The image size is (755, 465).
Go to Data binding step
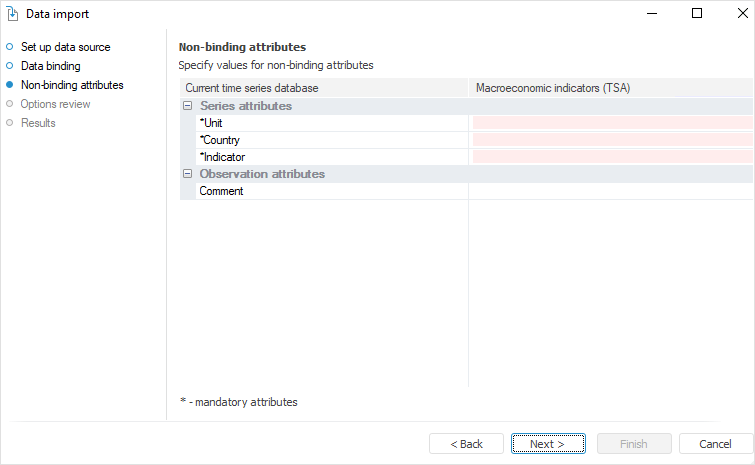pyautogui.click(x=50, y=66)
